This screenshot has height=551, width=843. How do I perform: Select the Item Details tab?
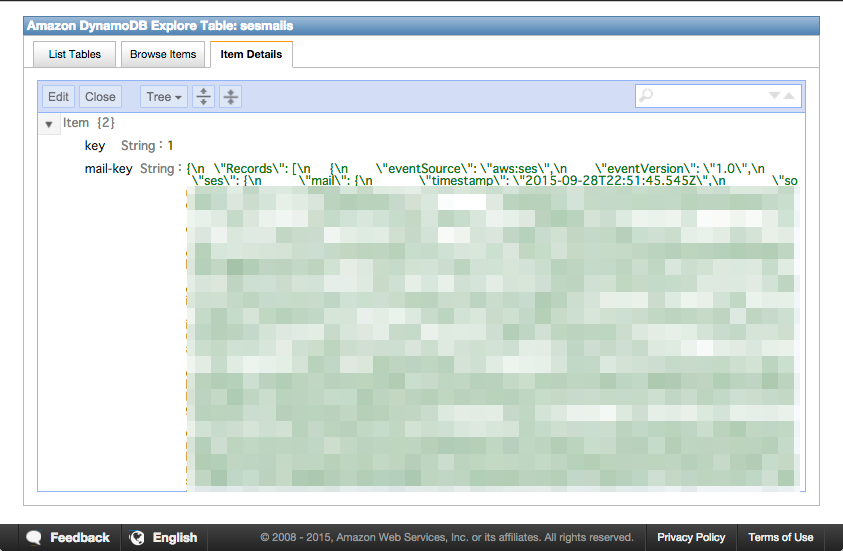tap(251, 54)
